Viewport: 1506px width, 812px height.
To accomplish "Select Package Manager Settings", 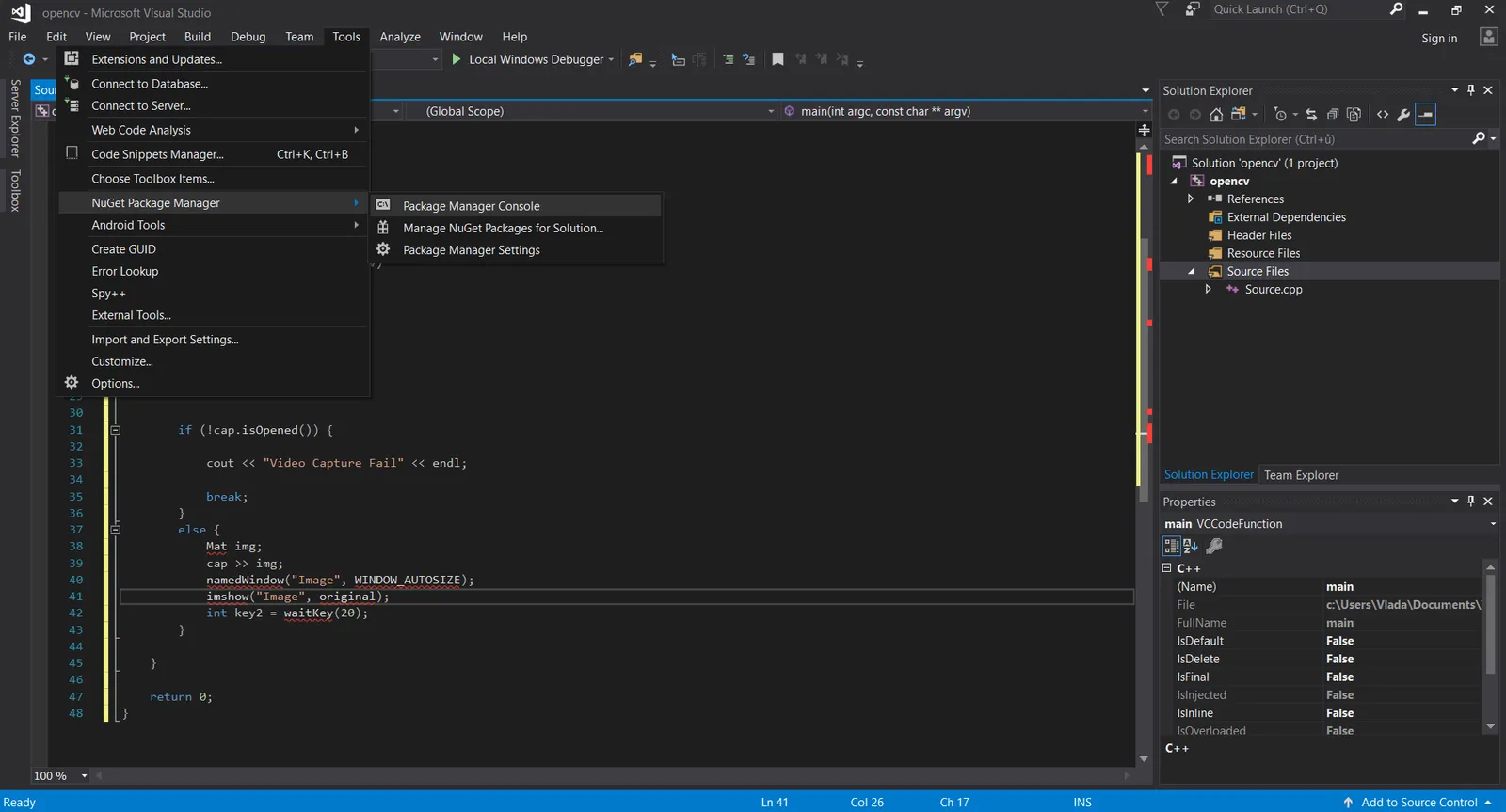I will (x=517, y=250).
